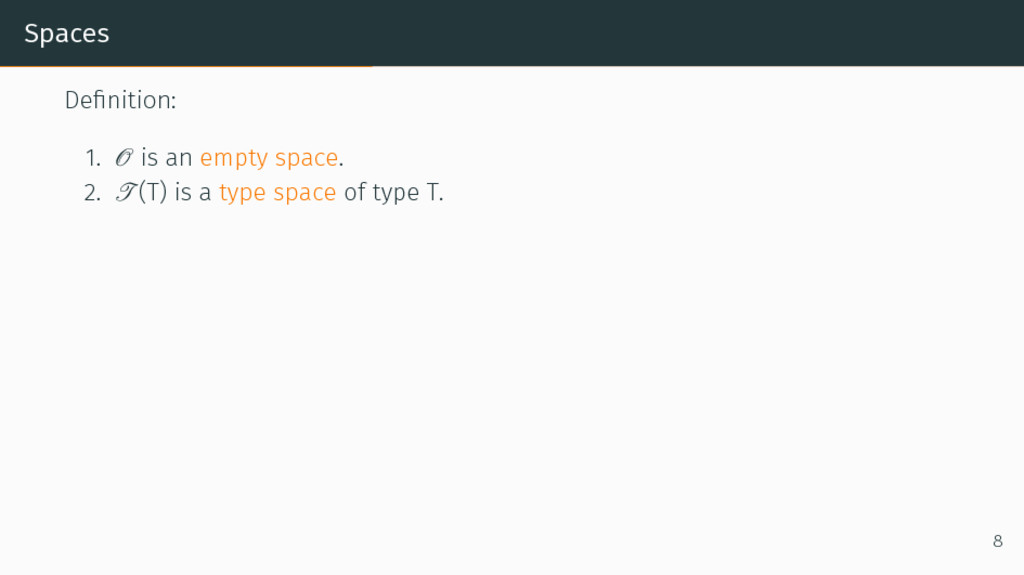Screen dimensions: 1024x575
Task: Click the word 'type' in orange text
Action: [242, 192]
